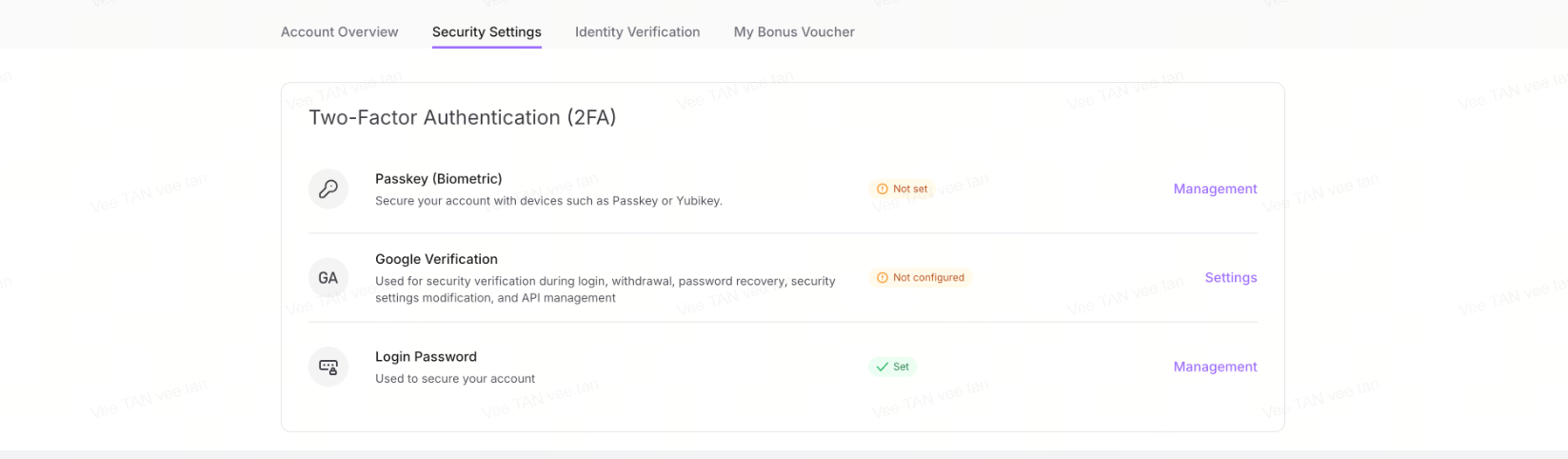Open the Identity Verification tab
Screen dimensions: 1568x459
pos(637,31)
